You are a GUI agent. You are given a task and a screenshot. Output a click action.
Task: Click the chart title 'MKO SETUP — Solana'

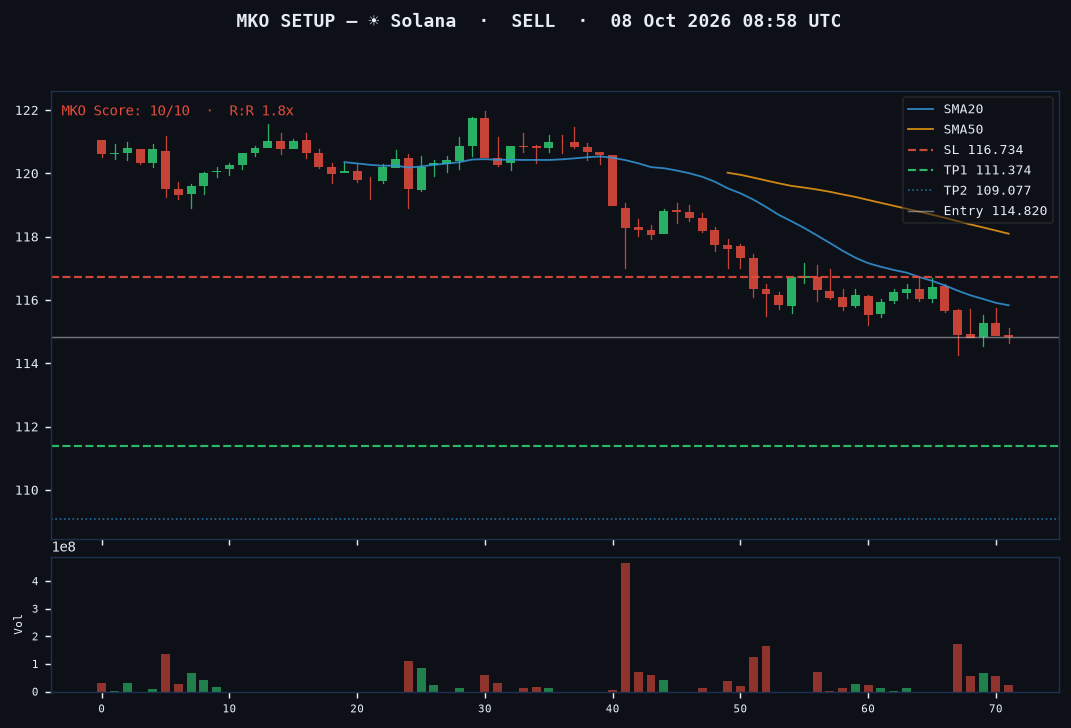coord(346,21)
